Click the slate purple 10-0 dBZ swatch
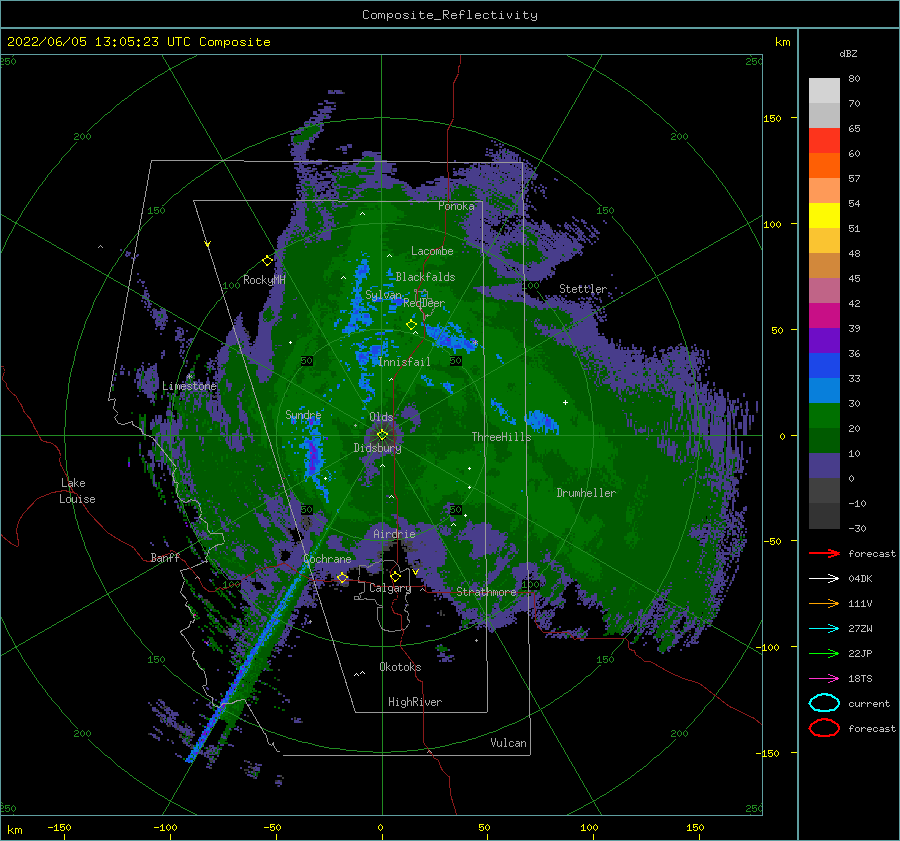The width and height of the screenshot is (900, 841). point(824,466)
